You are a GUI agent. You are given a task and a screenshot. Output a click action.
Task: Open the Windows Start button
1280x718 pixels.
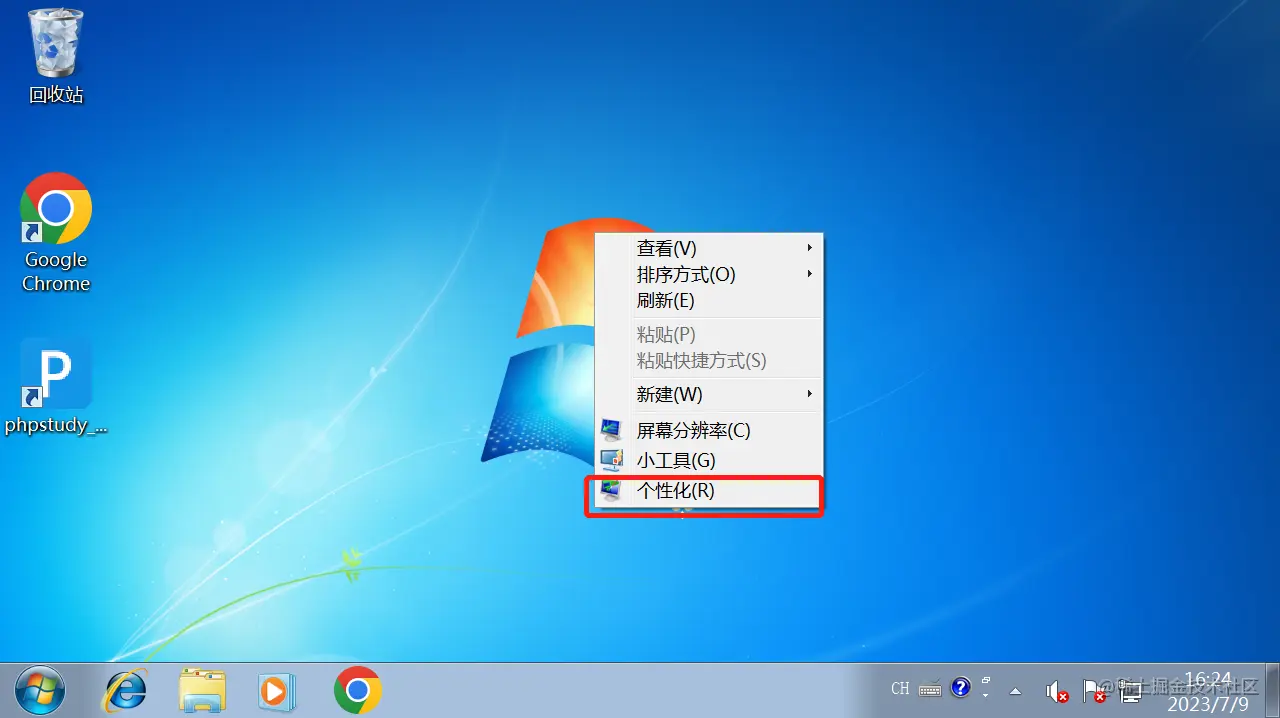pyautogui.click(x=39, y=690)
